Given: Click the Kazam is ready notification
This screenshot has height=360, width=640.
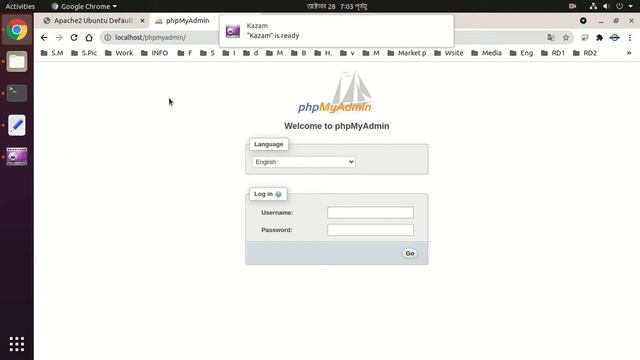Looking at the screenshot, I should pos(336,31).
